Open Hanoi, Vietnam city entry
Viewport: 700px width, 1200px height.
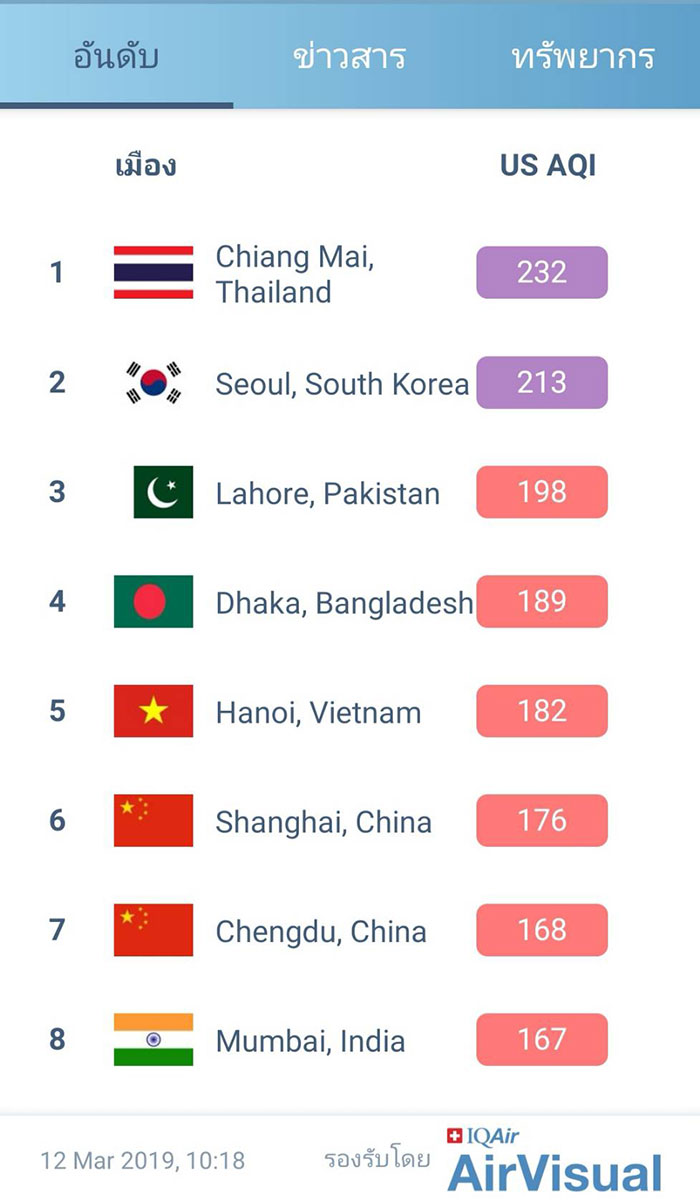tap(318, 713)
